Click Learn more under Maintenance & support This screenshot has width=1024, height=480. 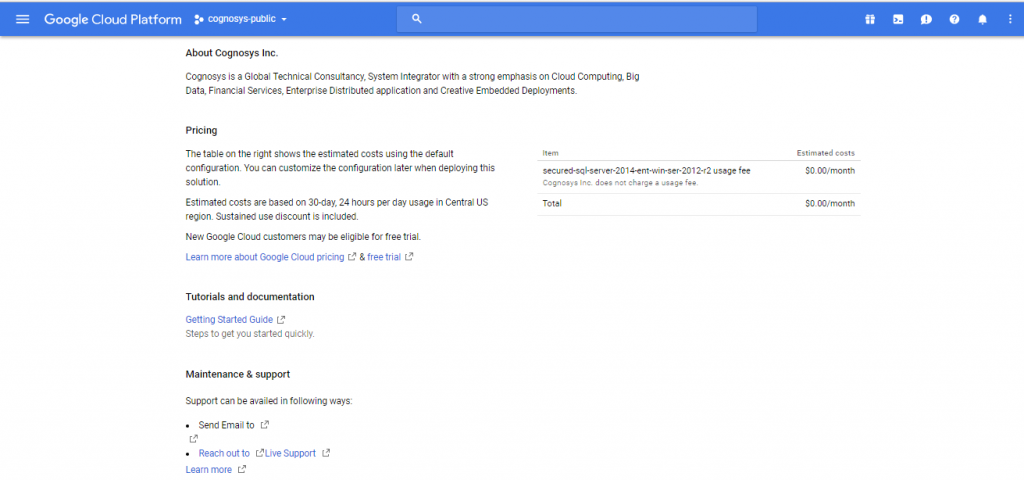pos(208,469)
